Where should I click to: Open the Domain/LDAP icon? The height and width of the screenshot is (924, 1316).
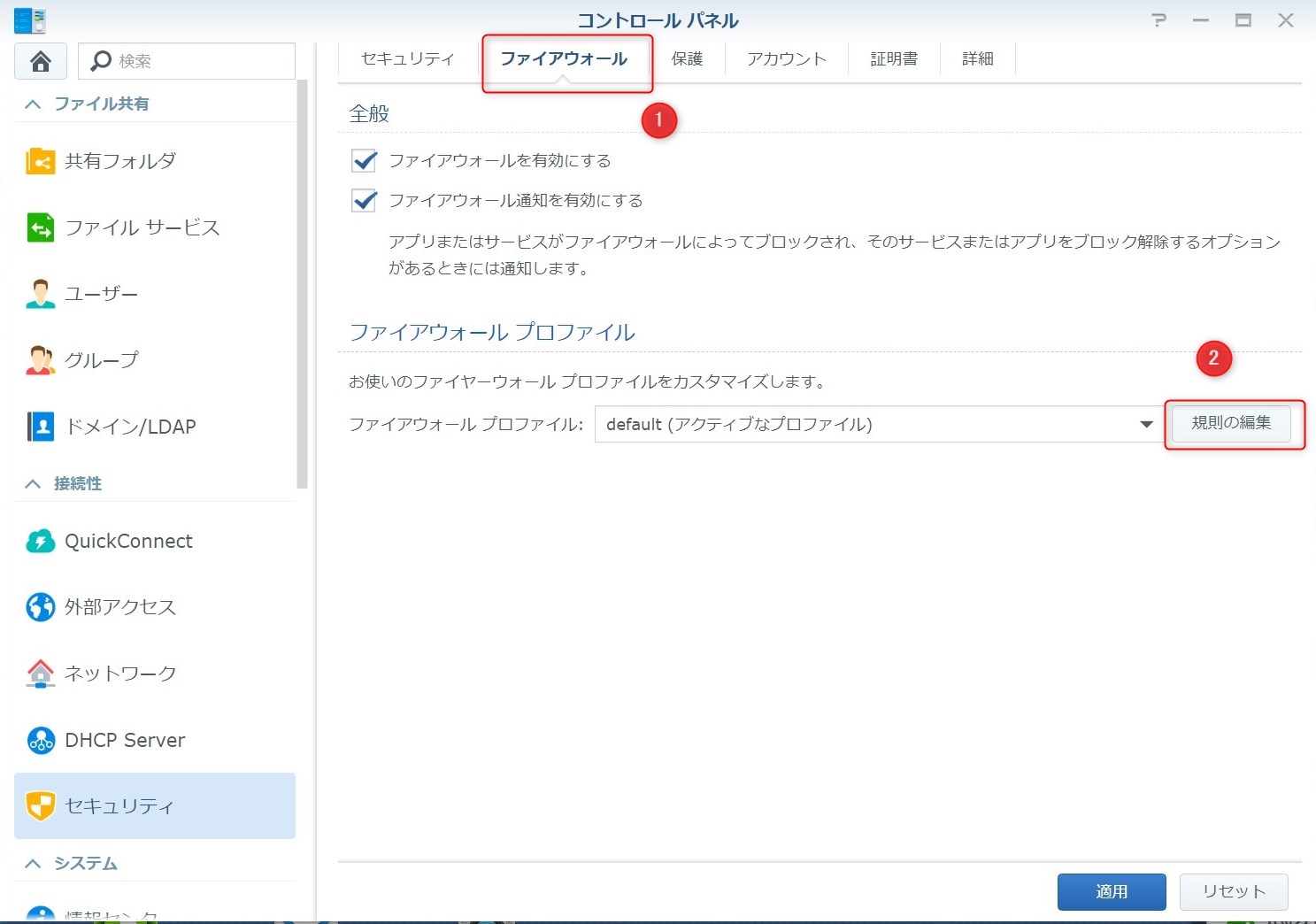[x=41, y=427]
